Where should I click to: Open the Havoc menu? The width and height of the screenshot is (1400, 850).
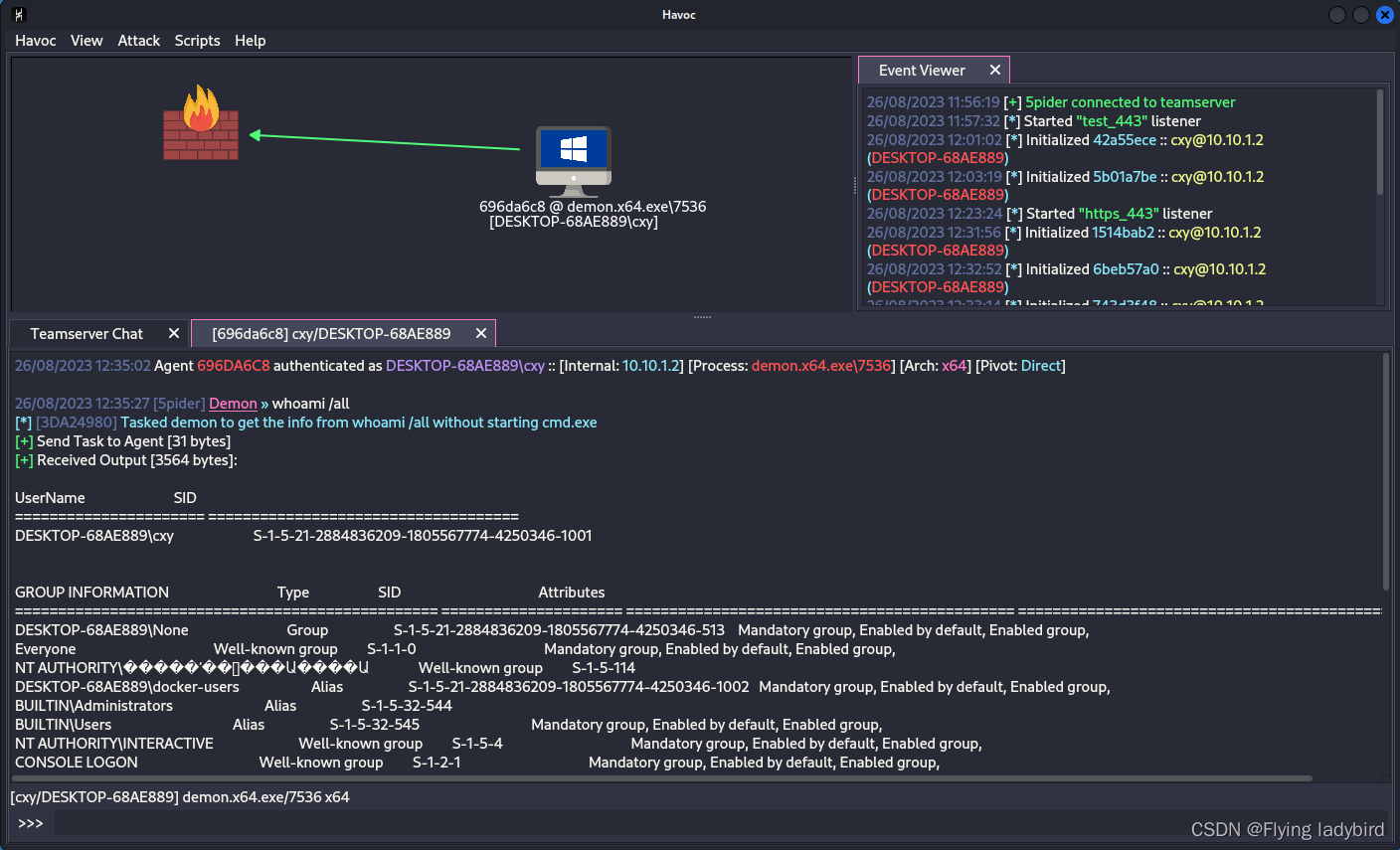tap(36, 41)
